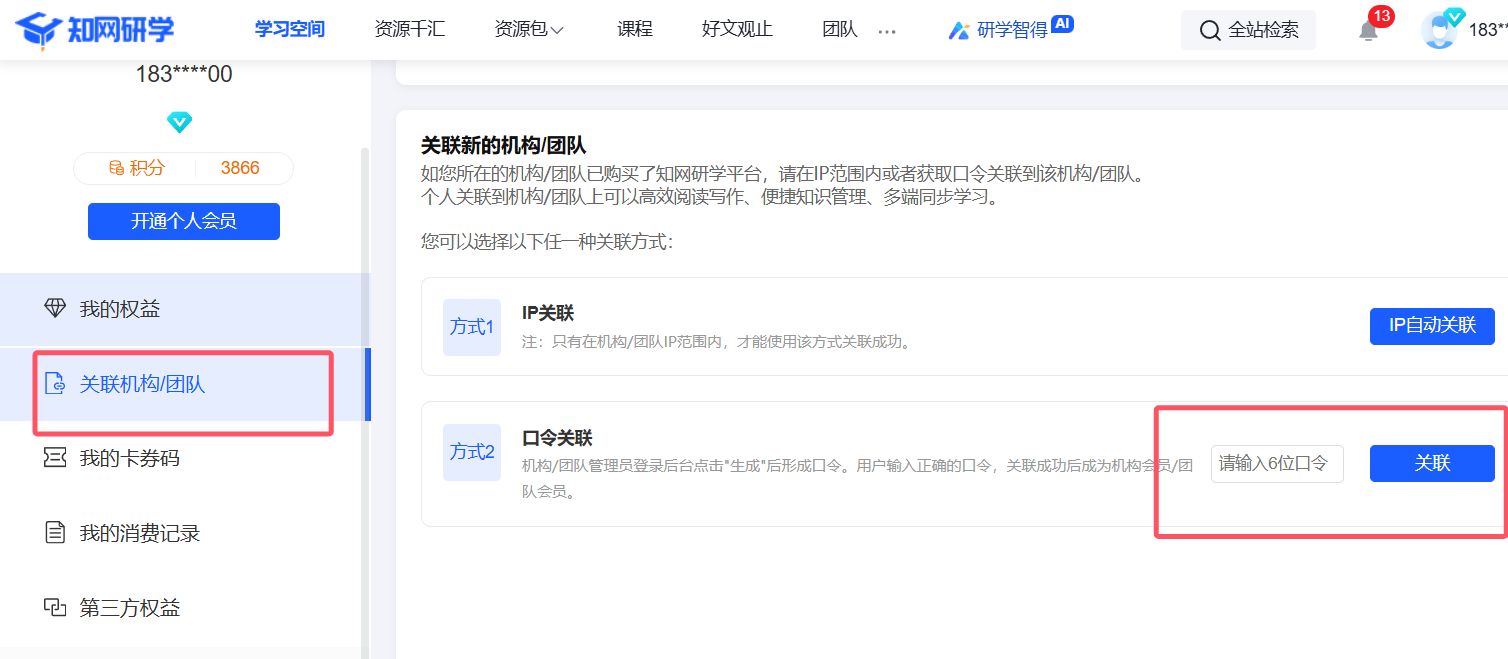Viewport: 1508px width, 659px height.
Task: Expand the more menu ellipsis
Action: pos(887,31)
